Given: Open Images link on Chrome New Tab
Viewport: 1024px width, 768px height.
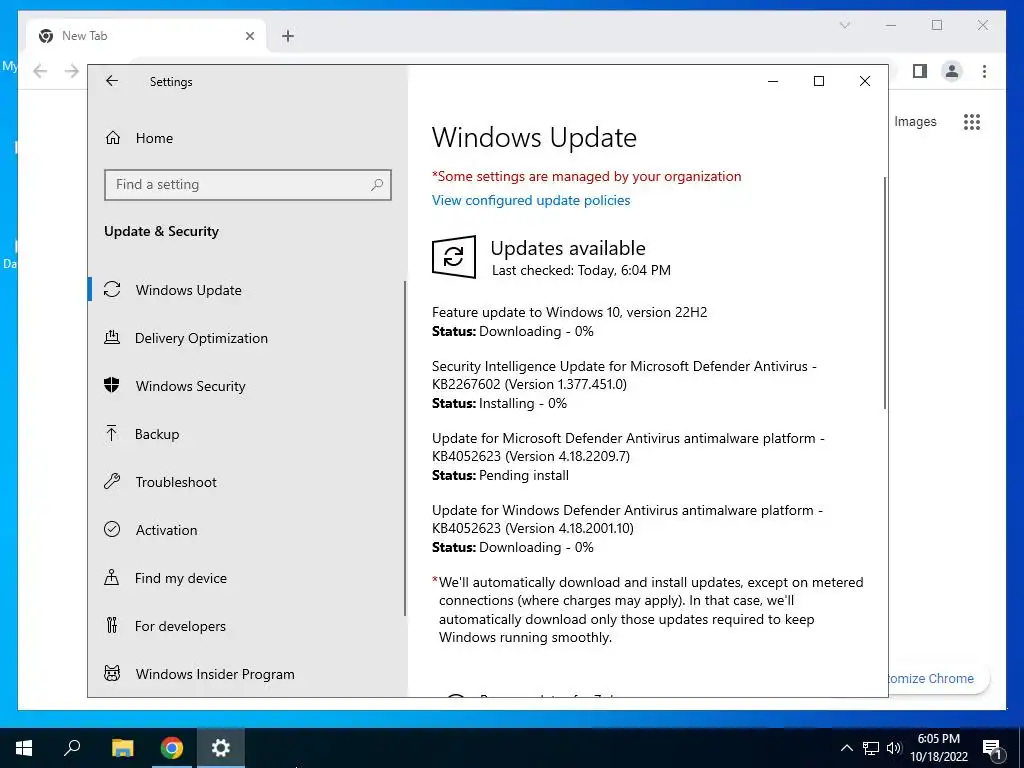Looking at the screenshot, I should (x=915, y=121).
